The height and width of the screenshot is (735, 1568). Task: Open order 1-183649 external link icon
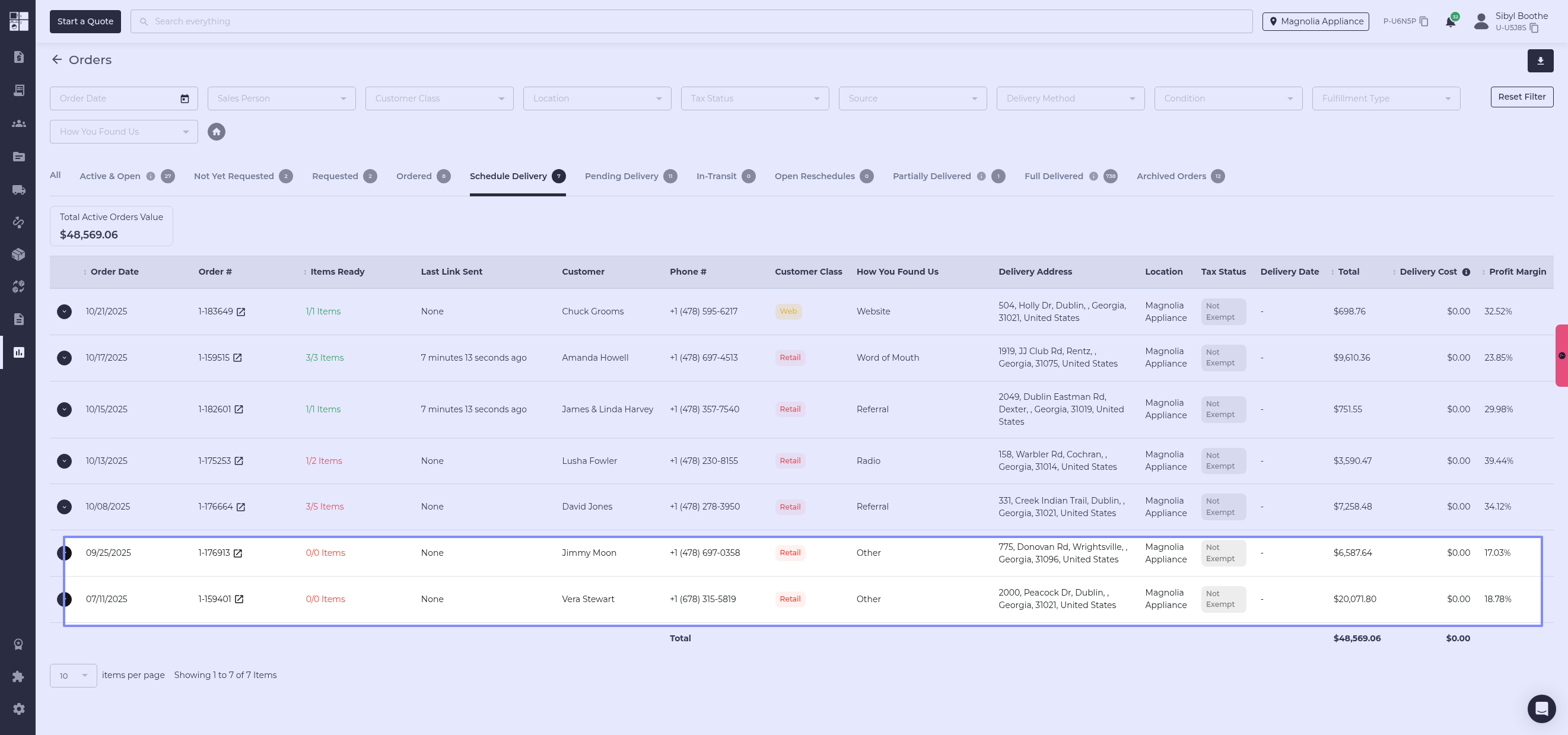pyautogui.click(x=241, y=312)
